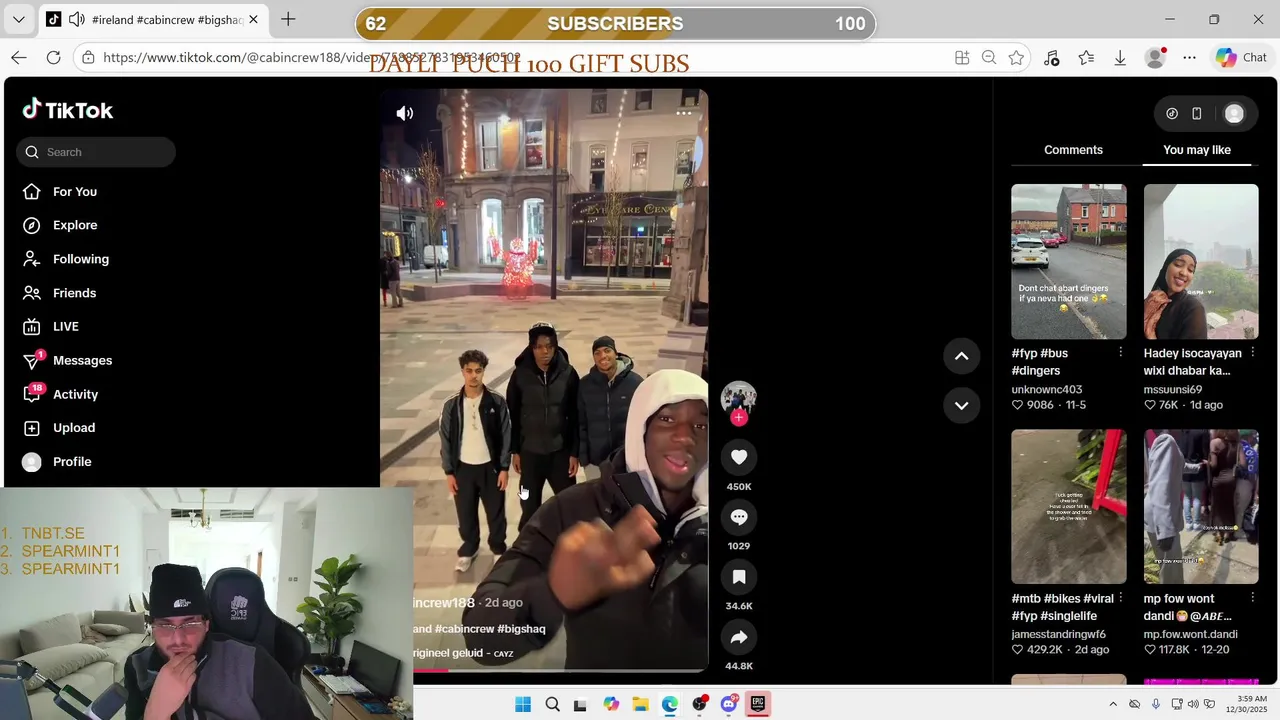Click the TikTok search field
Screen dimensions: 1280x720
point(96,152)
